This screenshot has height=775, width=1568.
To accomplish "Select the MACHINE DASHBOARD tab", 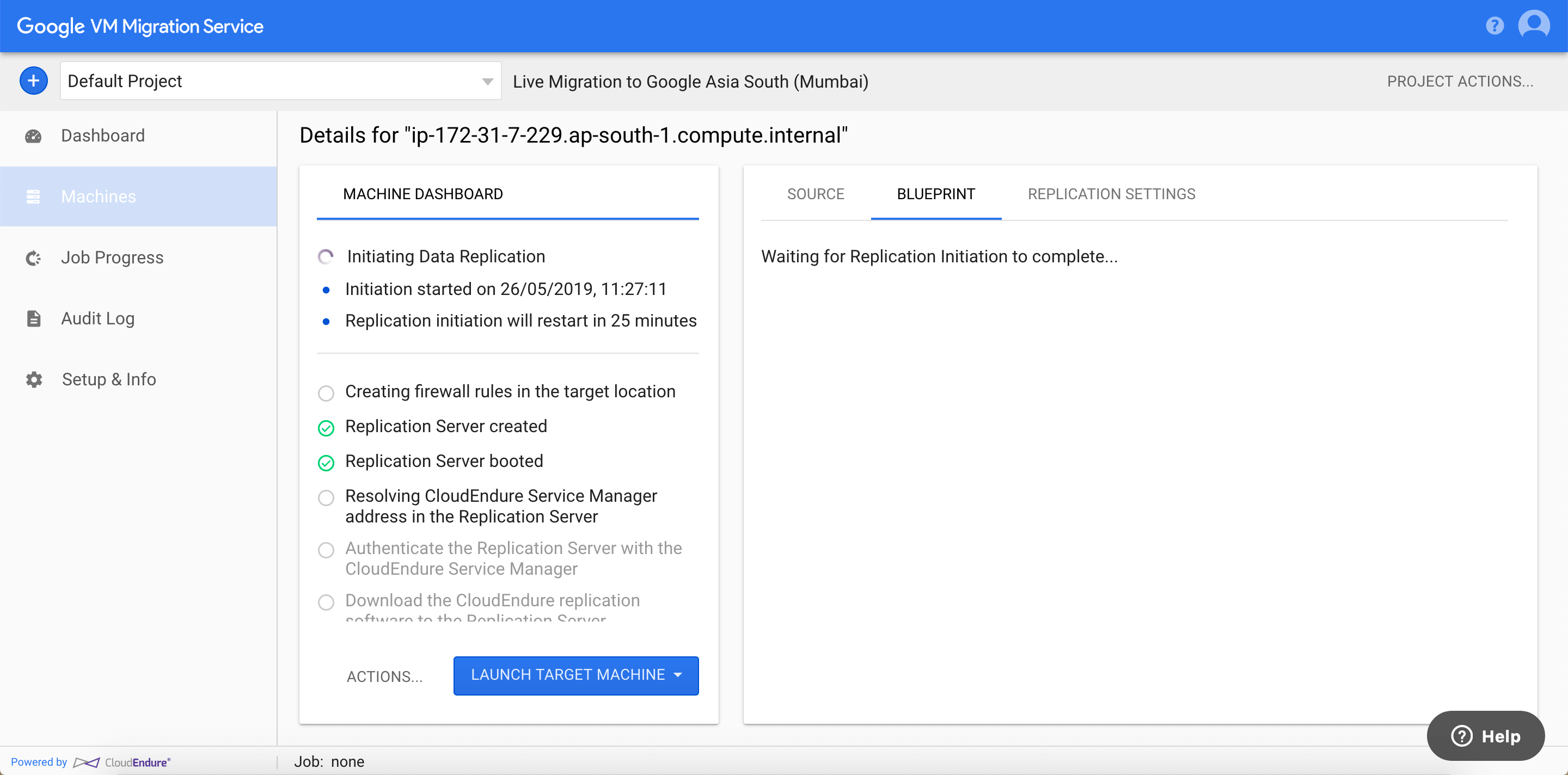I will (x=423, y=194).
